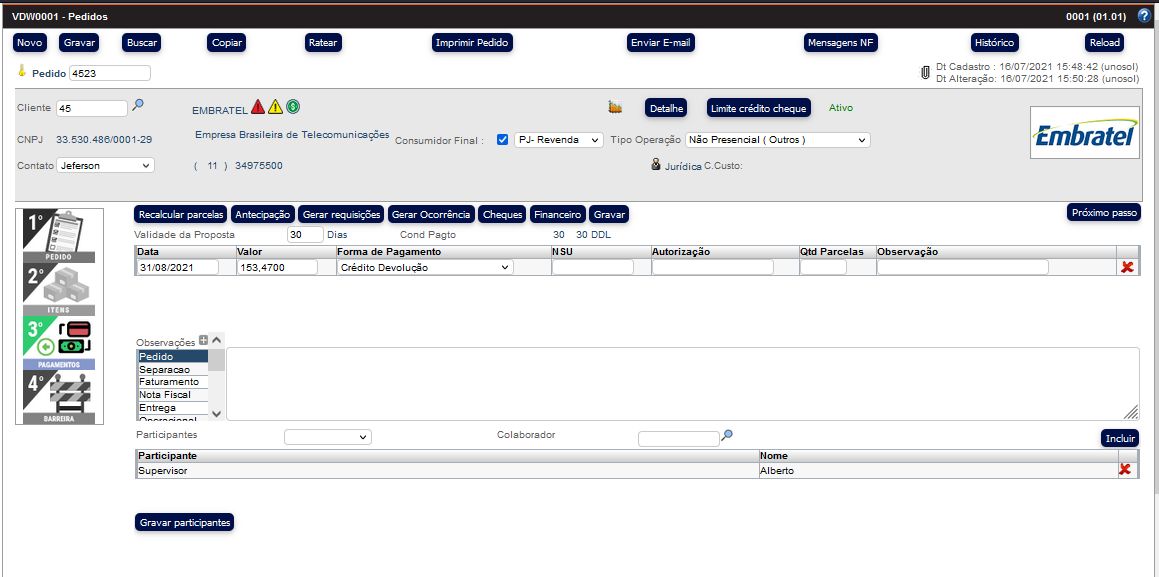Open the Tipo Operação dropdown
1159x577 pixels.
[777, 140]
